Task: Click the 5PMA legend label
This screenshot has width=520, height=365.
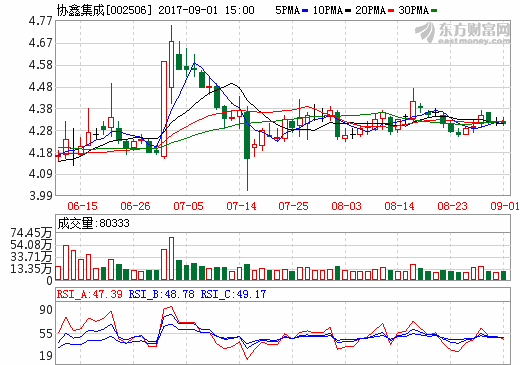Action: [288, 10]
